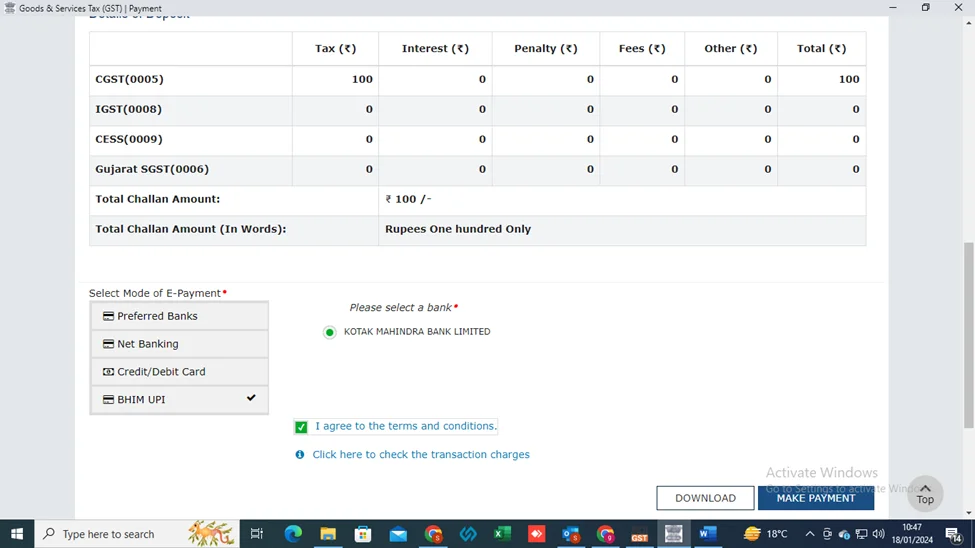Click the Fees (₹) column header
Image resolution: width=975 pixels, height=548 pixels.
642,49
